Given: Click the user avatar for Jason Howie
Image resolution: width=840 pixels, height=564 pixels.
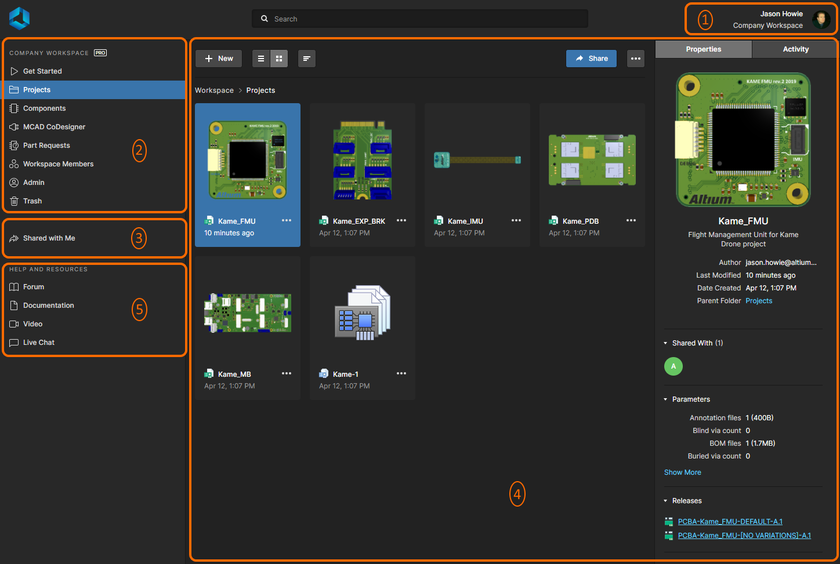Looking at the screenshot, I should tap(820, 19).
